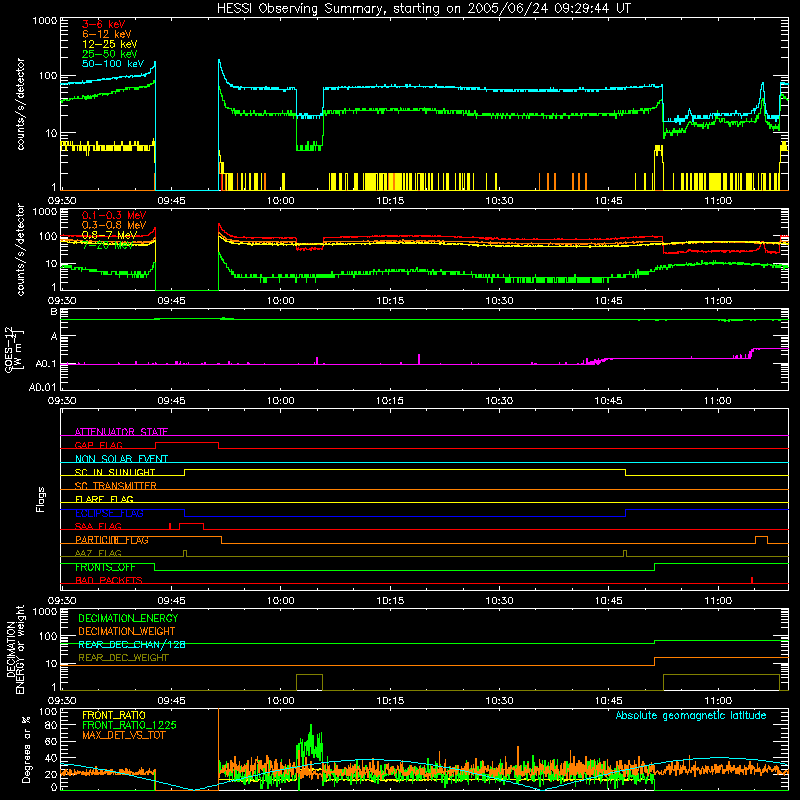Click the 0.1-0.3 MeV legend label
This screenshot has width=800, height=800.
(114, 215)
